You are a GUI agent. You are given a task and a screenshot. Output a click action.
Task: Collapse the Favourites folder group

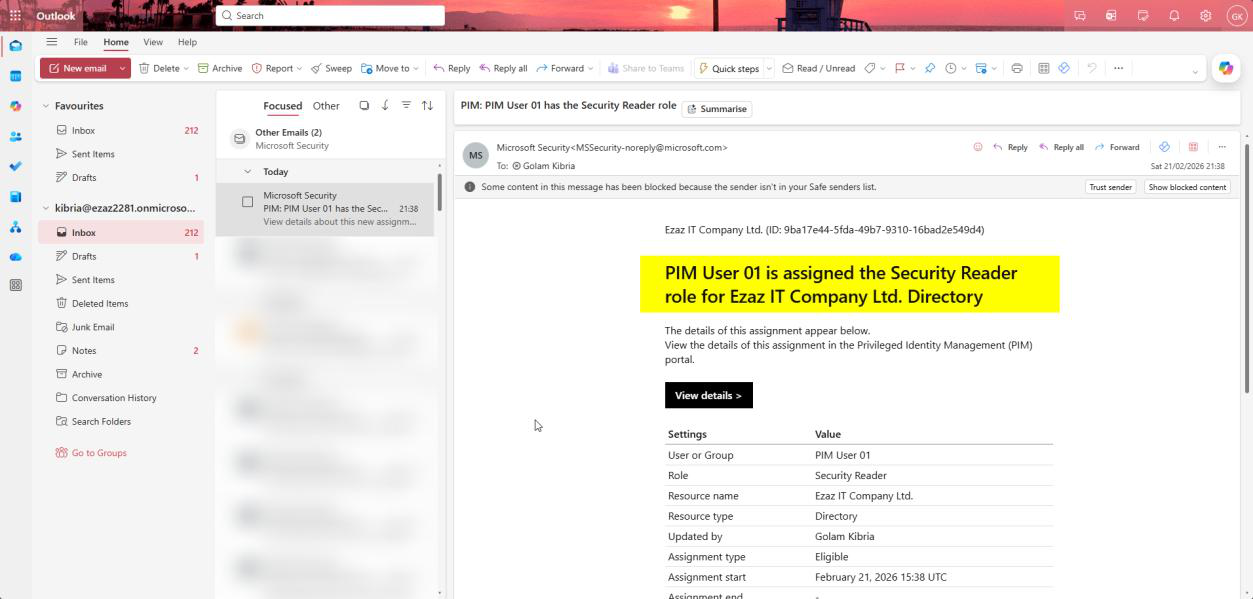[x=45, y=105]
